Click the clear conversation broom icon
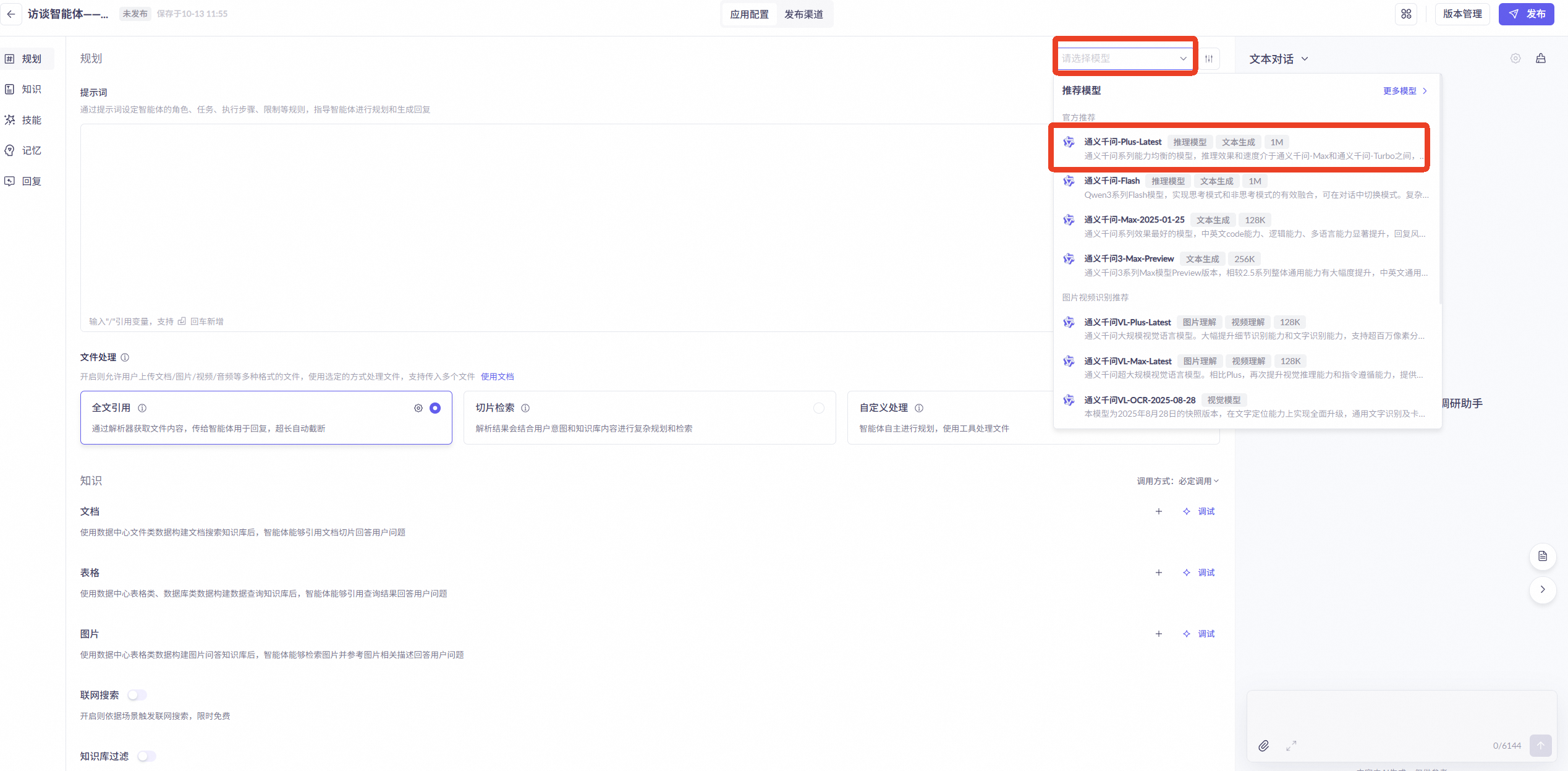Screen dimensions: 1568x771 [x=1541, y=59]
